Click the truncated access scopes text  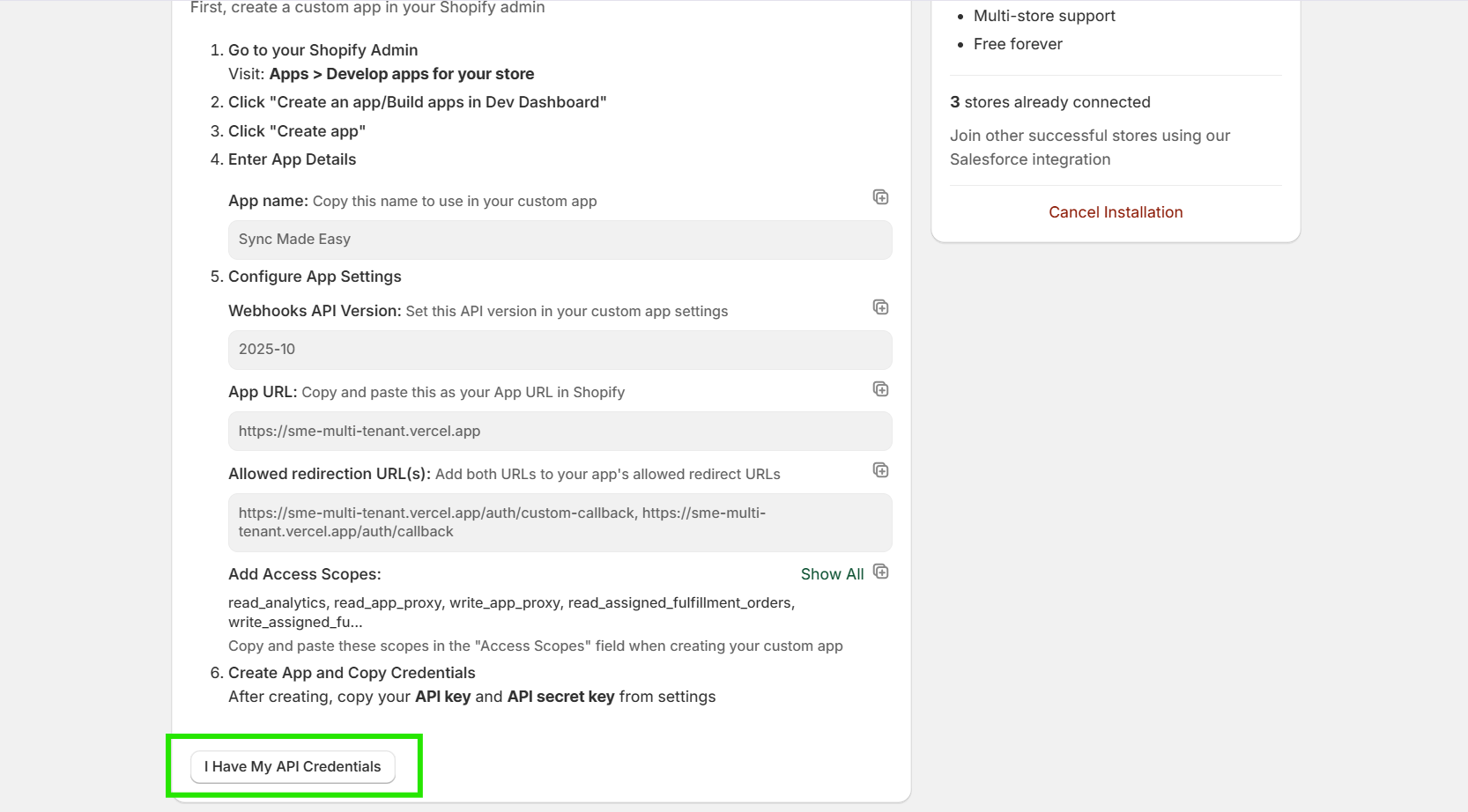pos(511,612)
